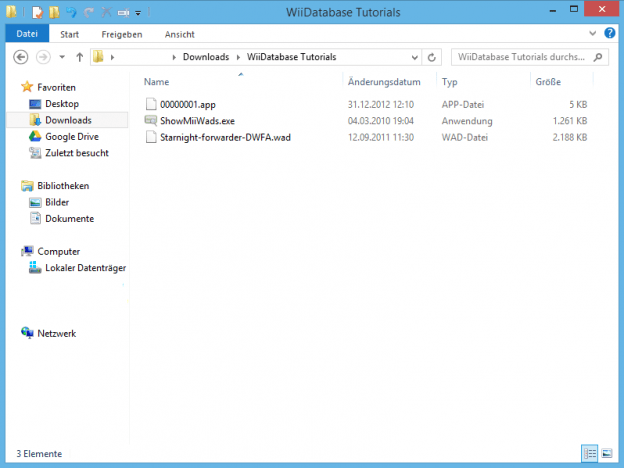624x468 pixels.
Task: Sort files by the Größe column
Action: (x=548, y=82)
